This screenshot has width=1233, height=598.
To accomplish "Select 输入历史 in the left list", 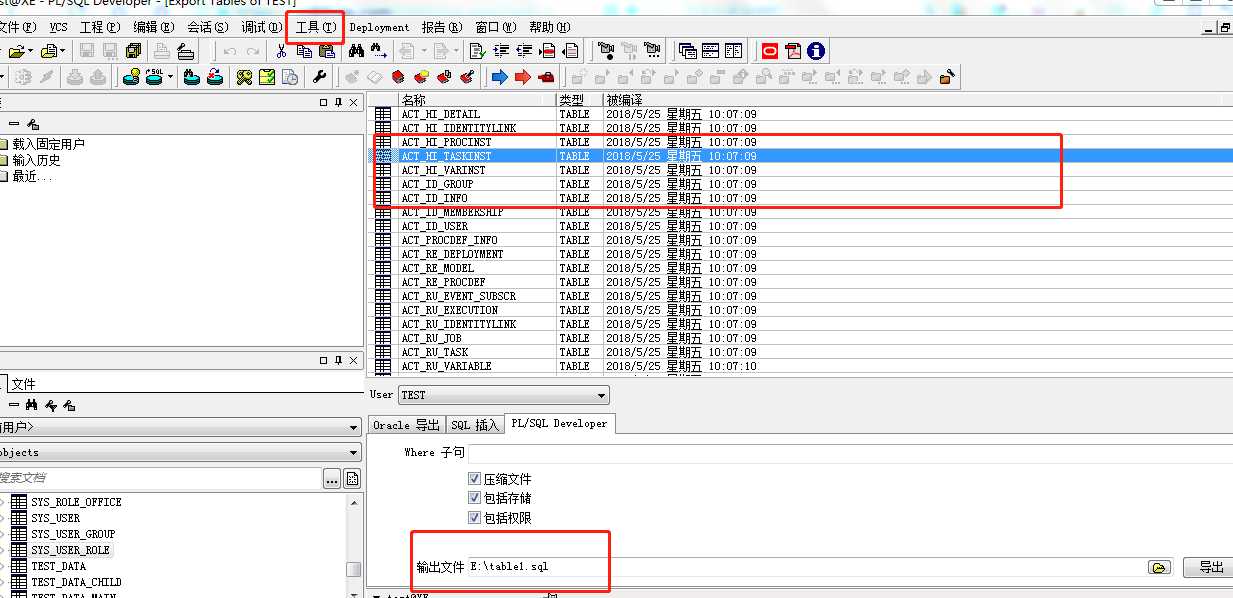I will (x=36, y=160).
